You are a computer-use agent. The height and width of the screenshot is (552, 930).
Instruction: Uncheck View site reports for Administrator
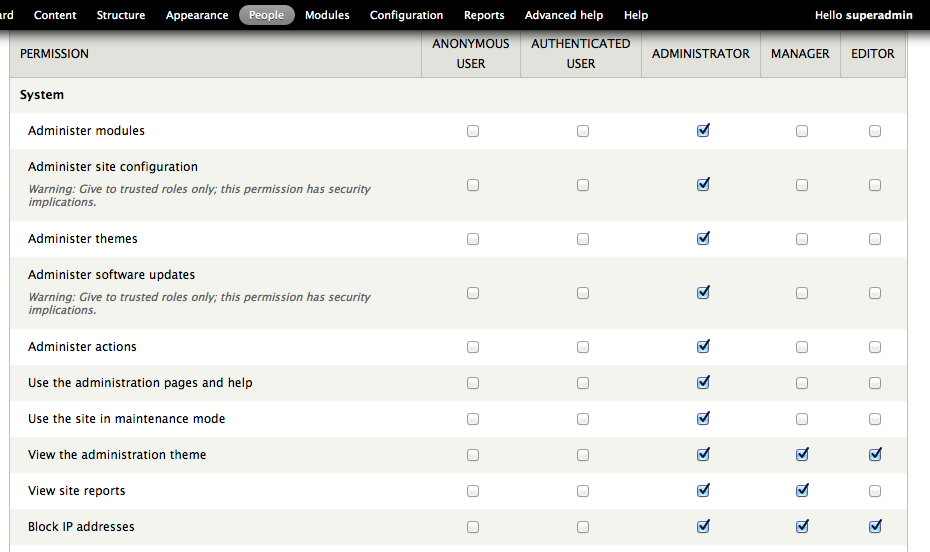click(703, 490)
